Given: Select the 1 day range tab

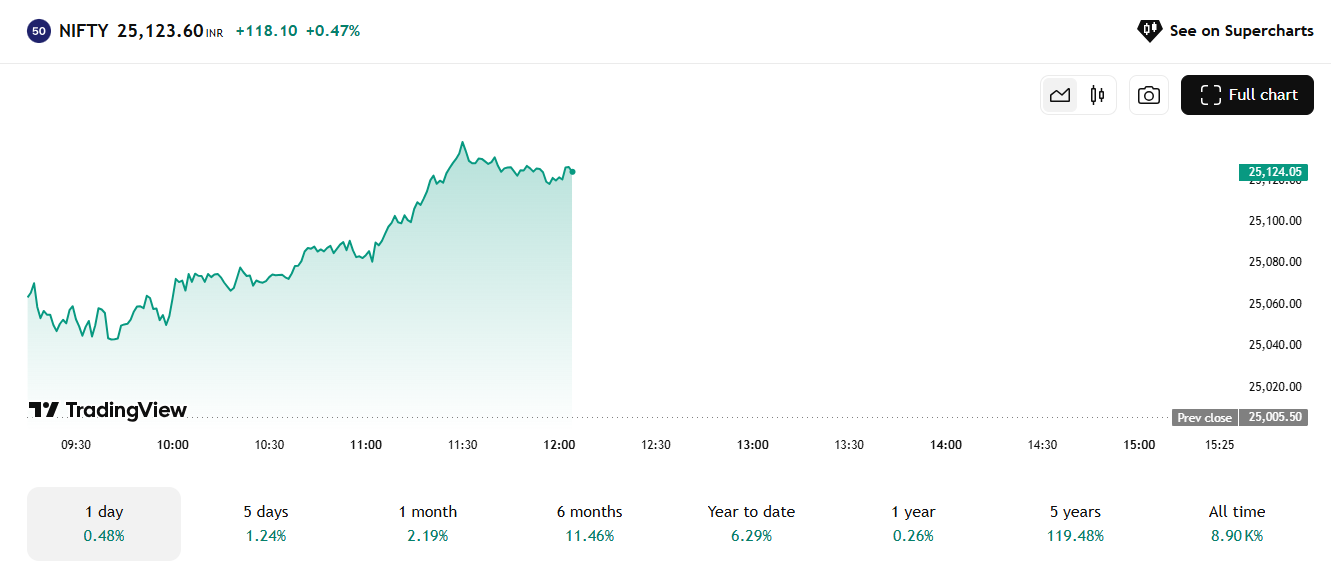Looking at the screenshot, I should tap(104, 524).
